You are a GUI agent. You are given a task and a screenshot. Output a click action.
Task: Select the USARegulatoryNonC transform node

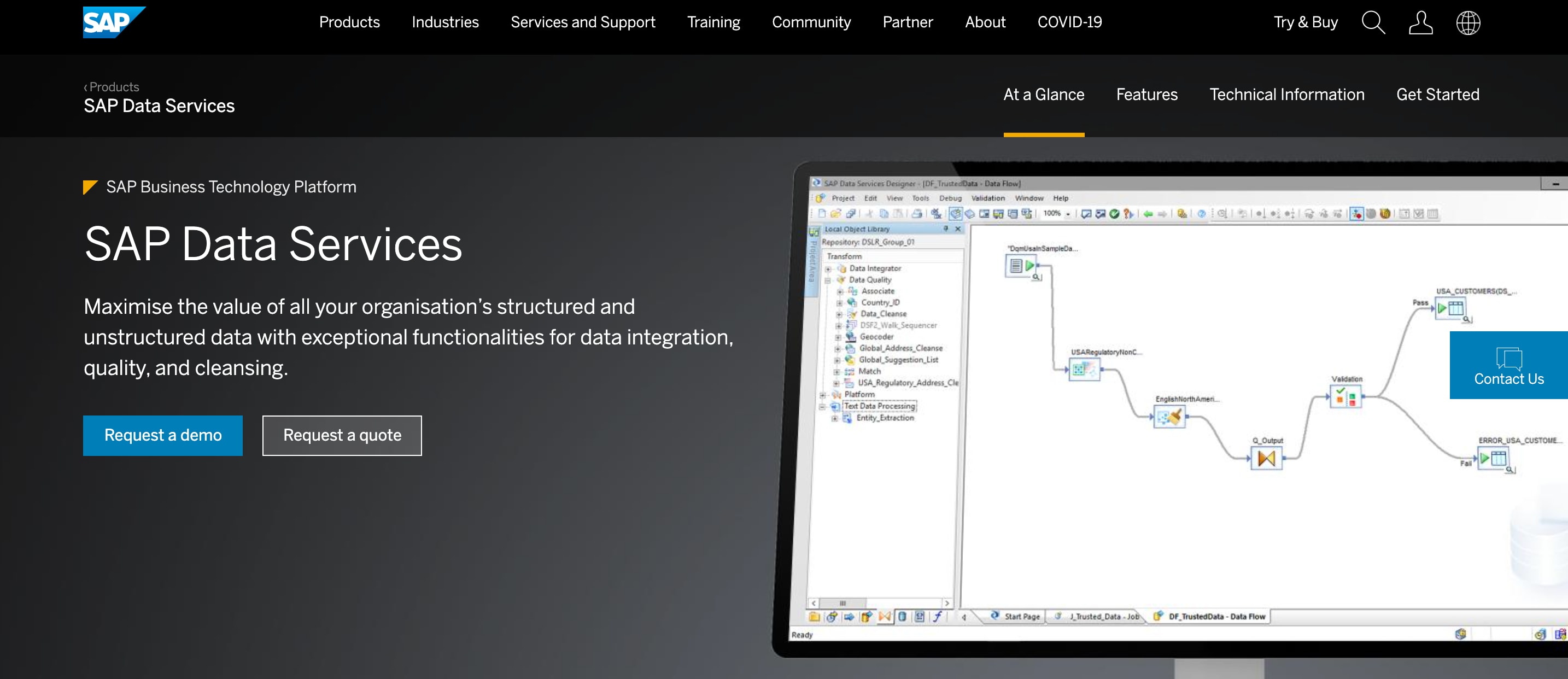point(1084,368)
